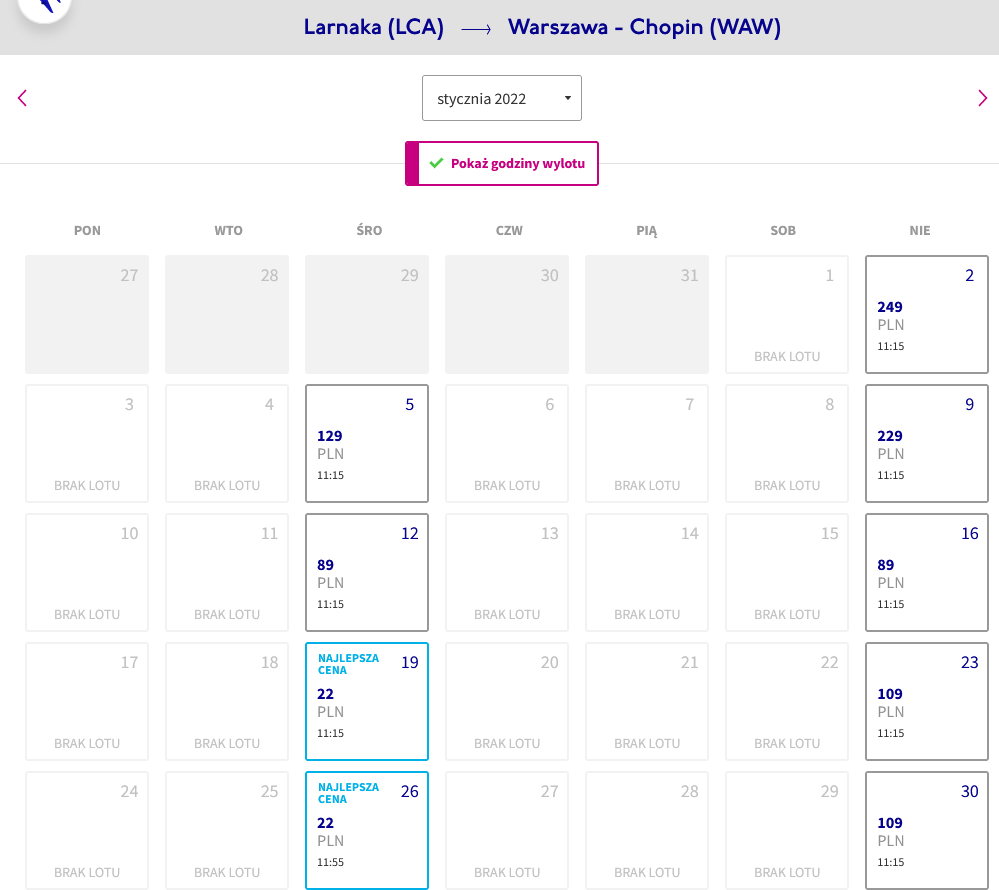The width and height of the screenshot is (999, 890).
Task: Choose January 30 flight for 109 PLN
Action: [x=926, y=831]
